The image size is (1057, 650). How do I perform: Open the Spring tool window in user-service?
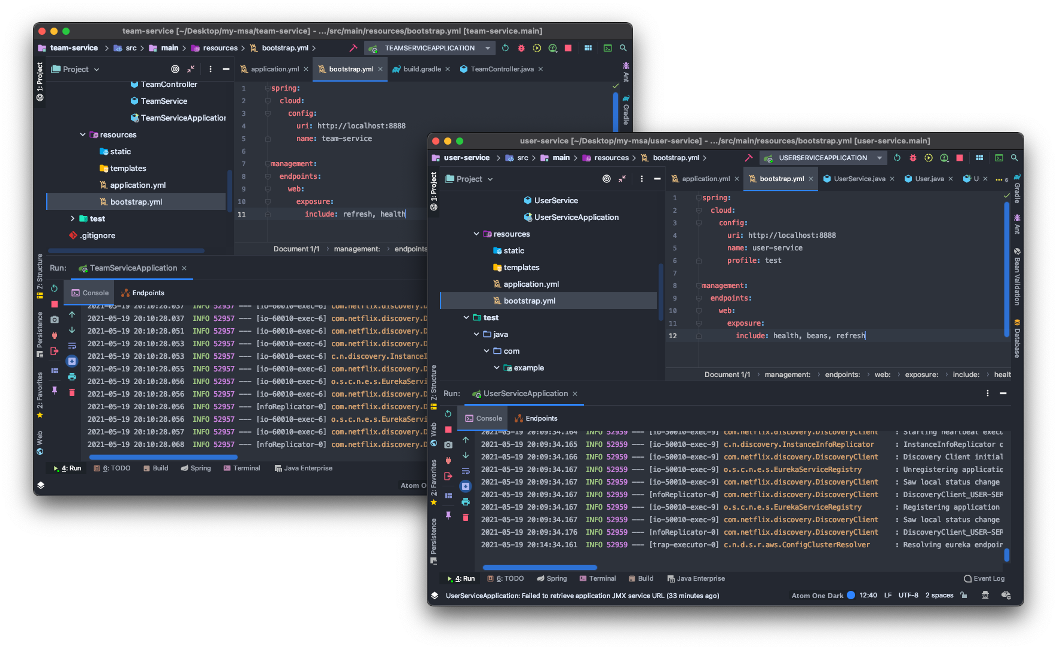pos(552,579)
